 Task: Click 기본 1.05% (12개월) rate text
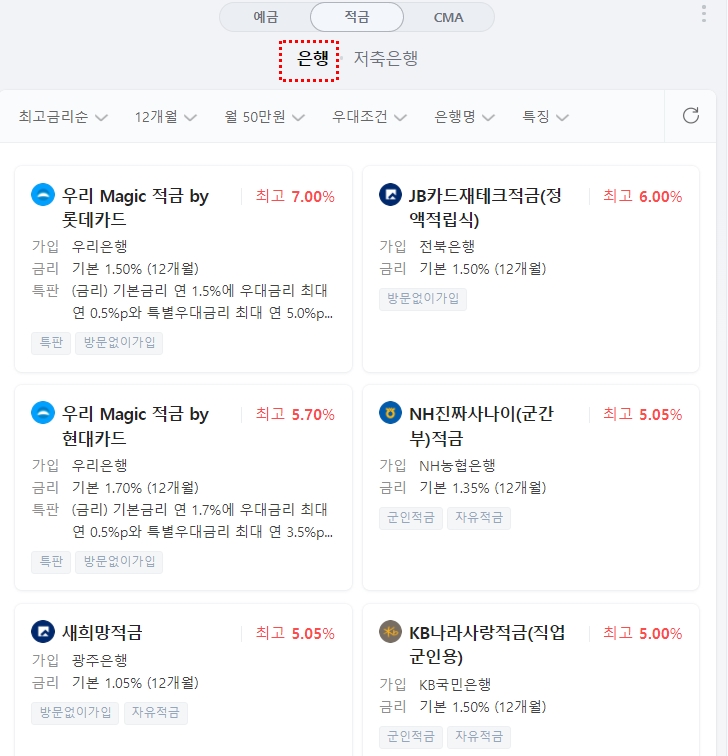point(135,683)
